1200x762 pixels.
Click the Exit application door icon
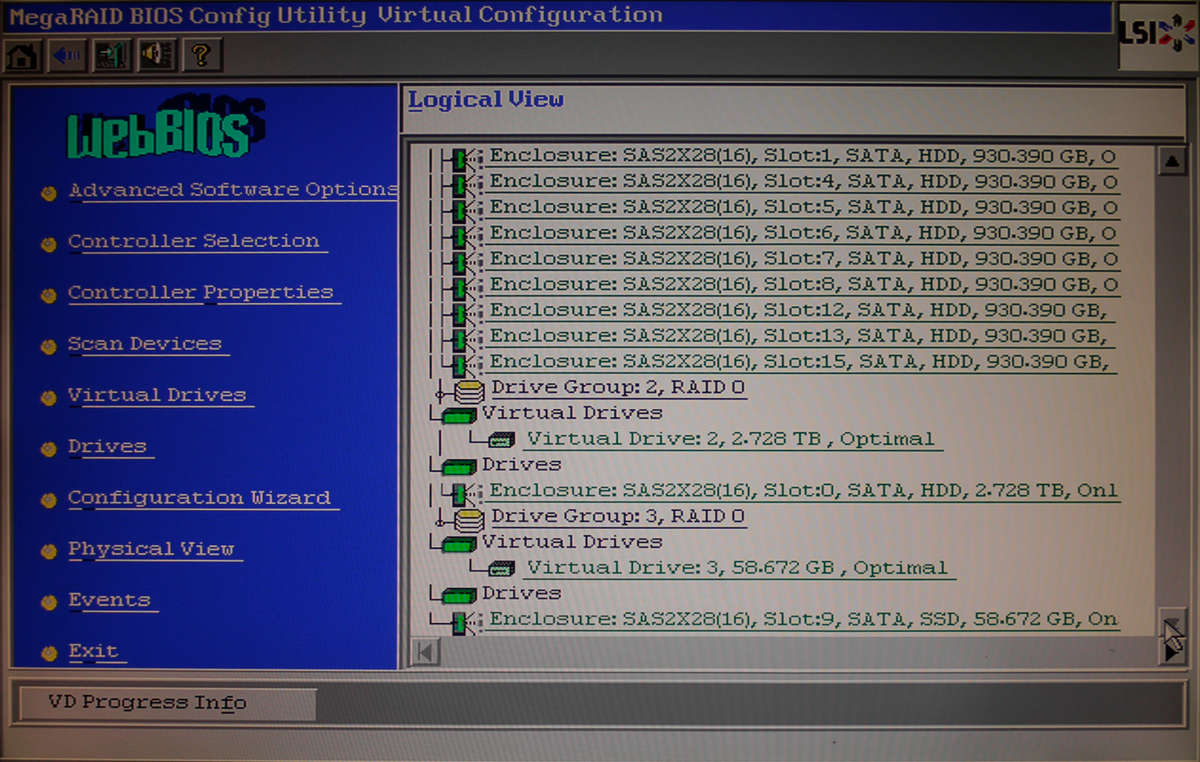pos(110,55)
